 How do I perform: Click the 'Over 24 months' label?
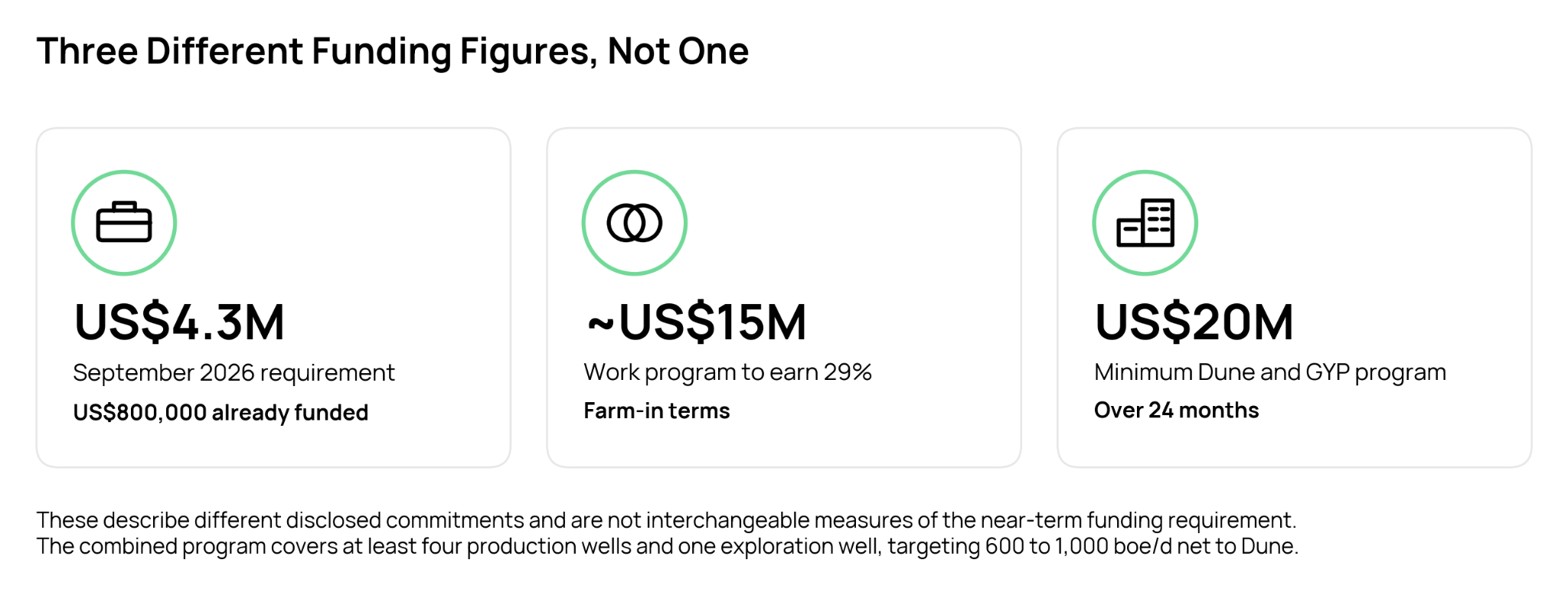coord(1176,410)
